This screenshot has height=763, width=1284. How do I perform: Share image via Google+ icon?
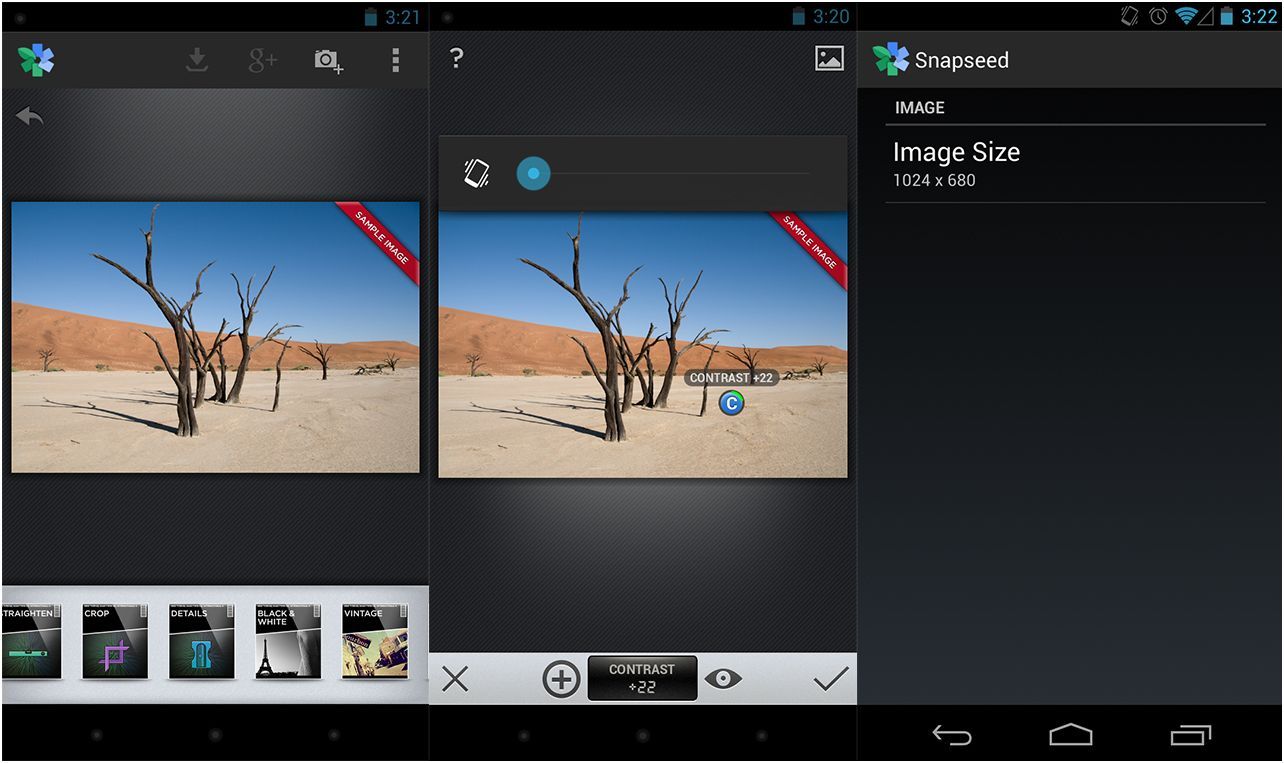coord(262,61)
